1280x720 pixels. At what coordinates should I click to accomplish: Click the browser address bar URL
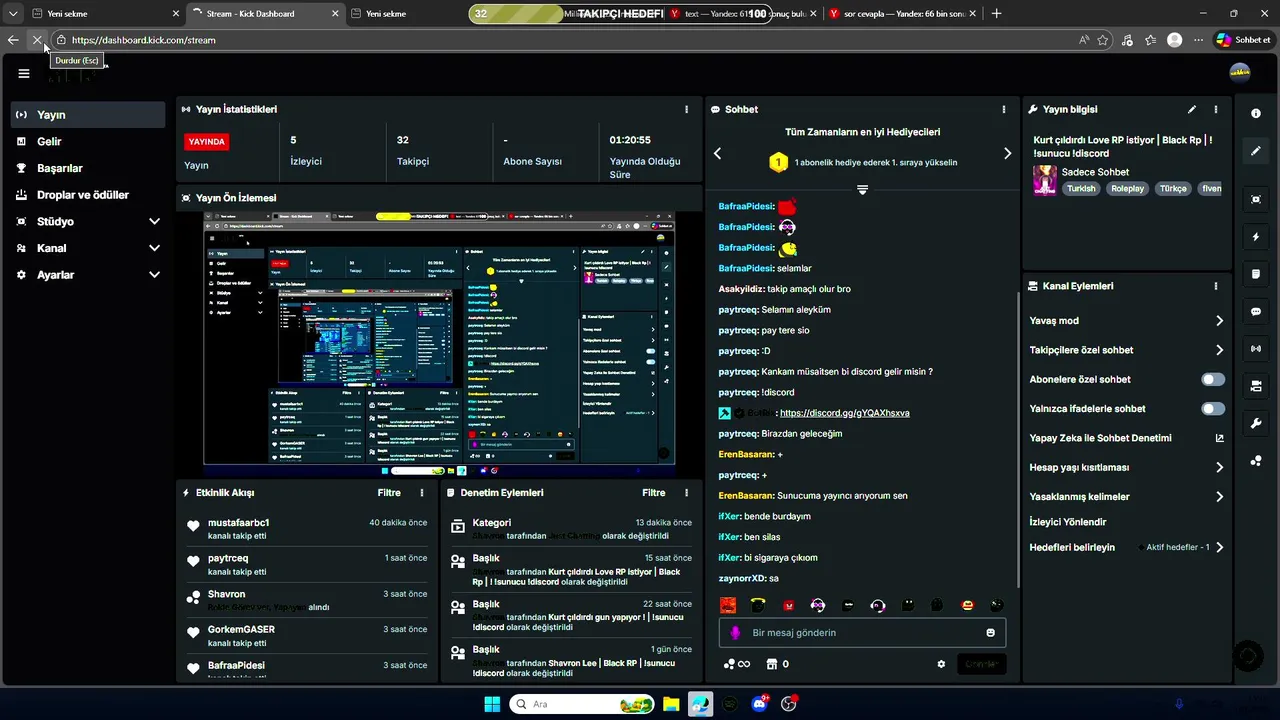point(144,40)
